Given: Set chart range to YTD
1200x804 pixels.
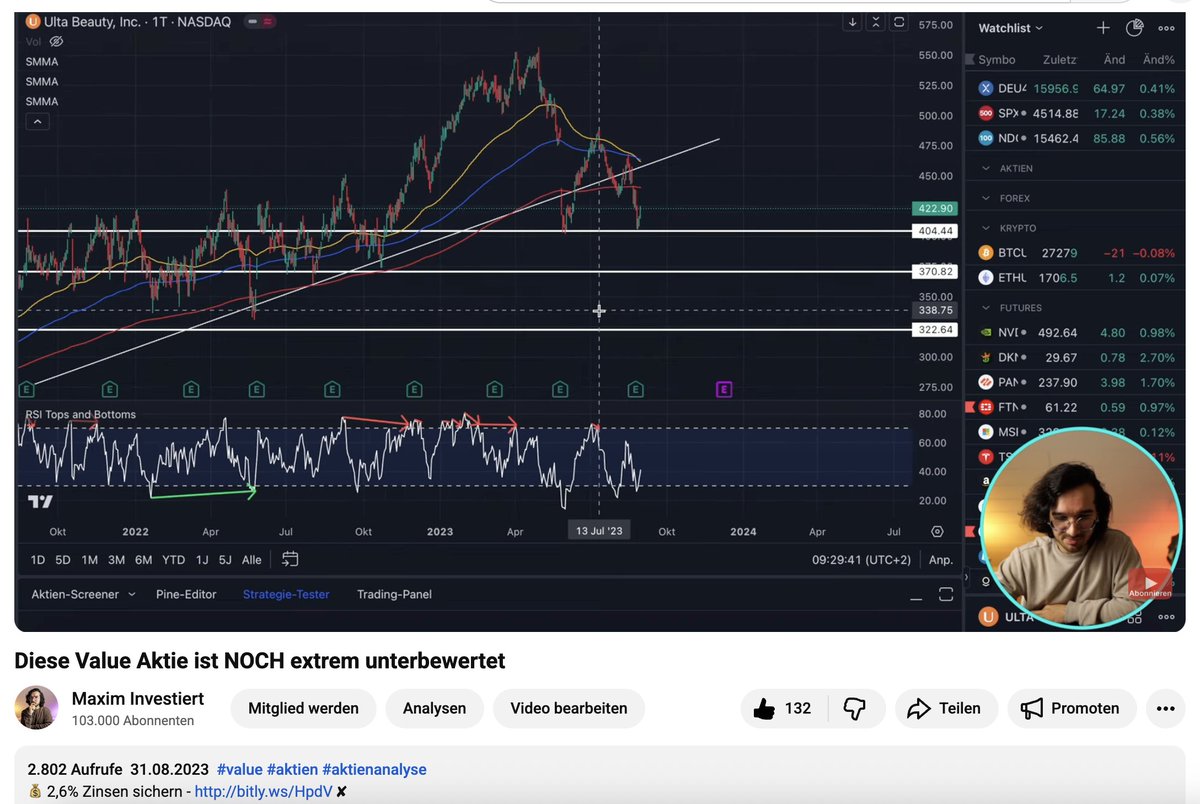Looking at the screenshot, I should point(173,560).
